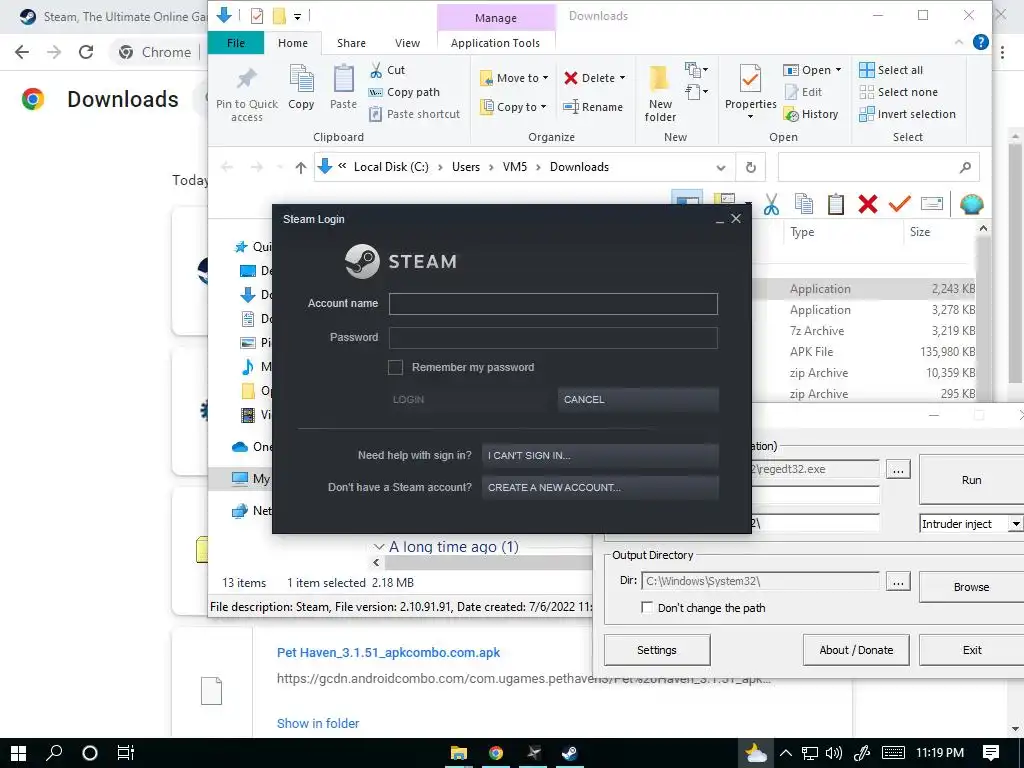Expand the Properties dropdown arrow
Image resolution: width=1024 pixels, height=768 pixels.
click(x=750, y=117)
